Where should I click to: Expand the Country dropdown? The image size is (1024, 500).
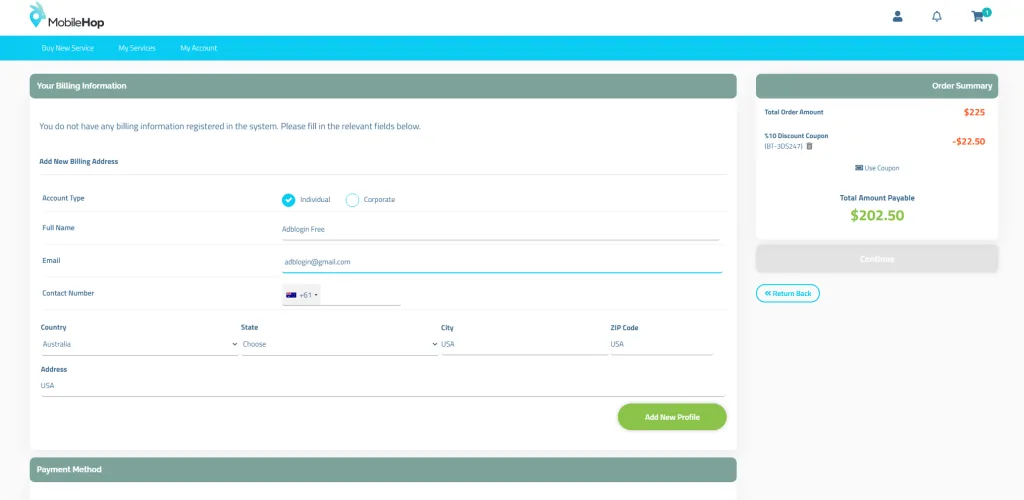139,344
